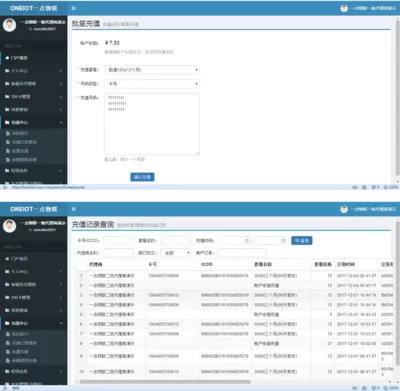Click the hamburger menu icon above 充值记录查询 heading
The width and height of the screenshot is (400, 391).
pos(74,209)
